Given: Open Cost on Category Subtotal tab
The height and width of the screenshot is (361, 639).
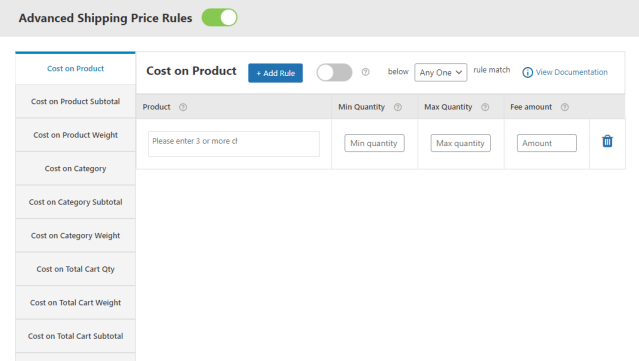Looking at the screenshot, I should pos(75,202).
